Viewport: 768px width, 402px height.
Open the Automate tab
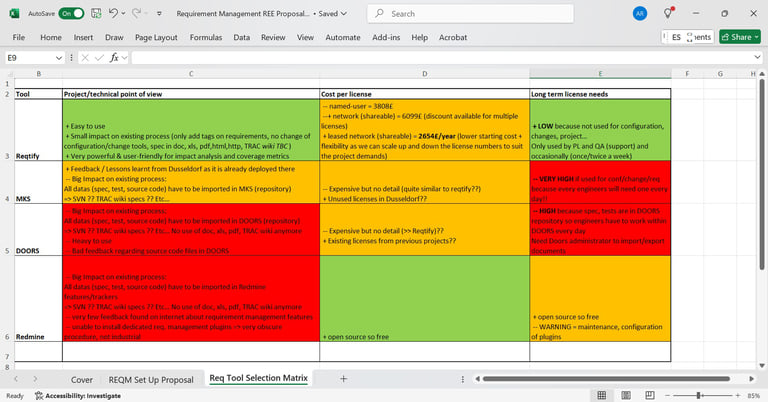(x=343, y=37)
